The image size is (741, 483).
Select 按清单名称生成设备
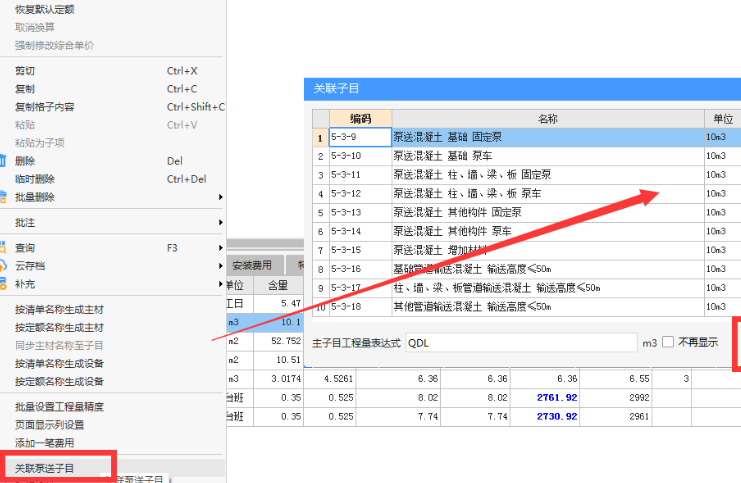[x=59, y=363]
